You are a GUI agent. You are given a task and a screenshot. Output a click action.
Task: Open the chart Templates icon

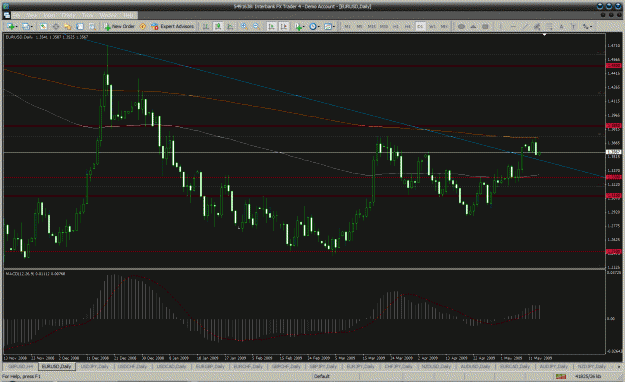click(x=328, y=26)
